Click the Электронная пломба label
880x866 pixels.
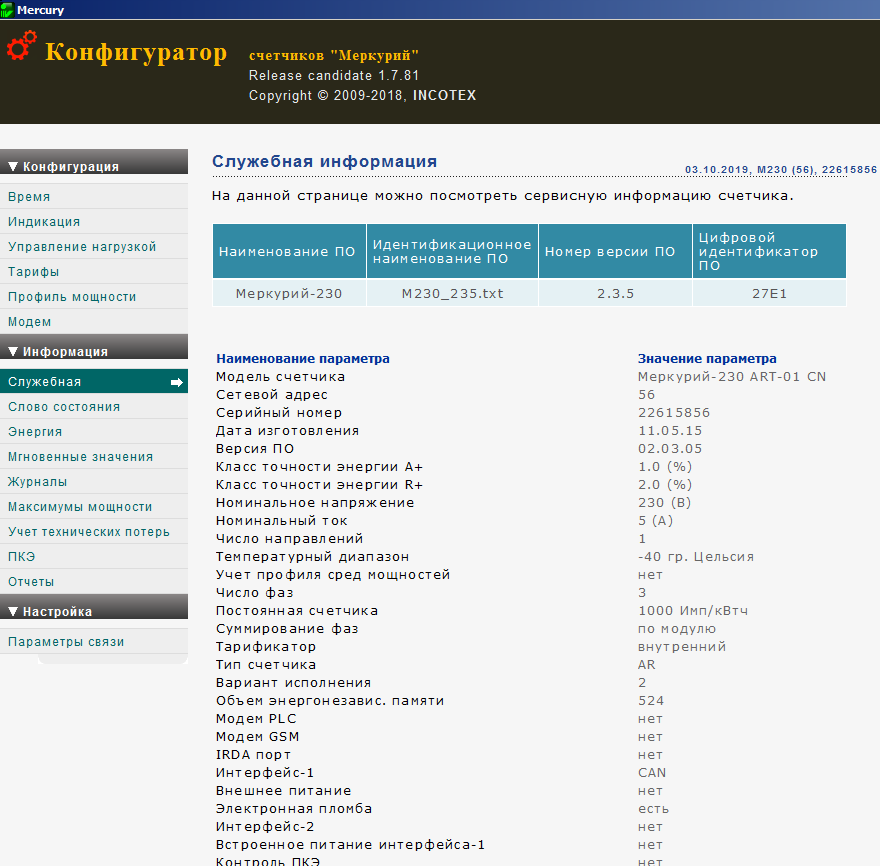294,809
